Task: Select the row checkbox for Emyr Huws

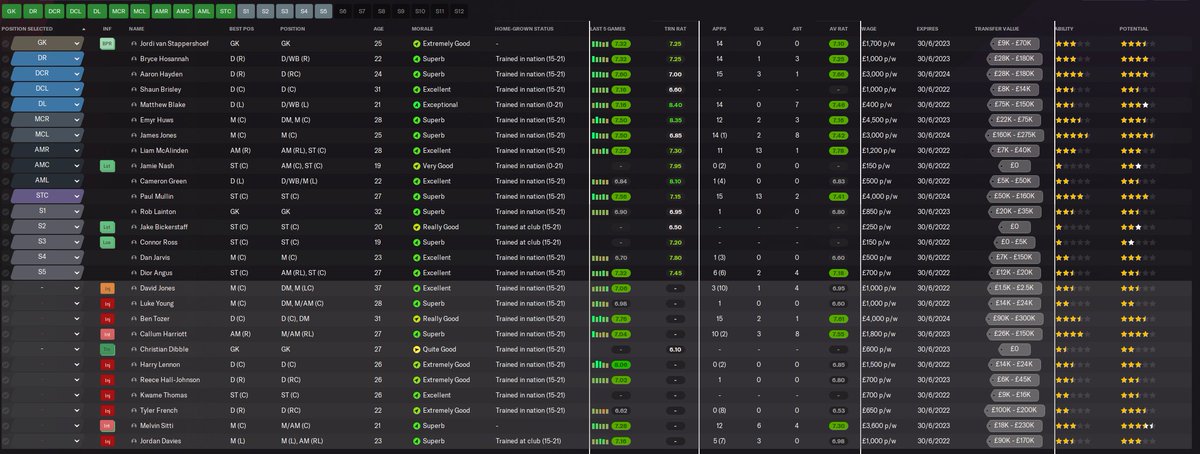Action: [x=5, y=120]
